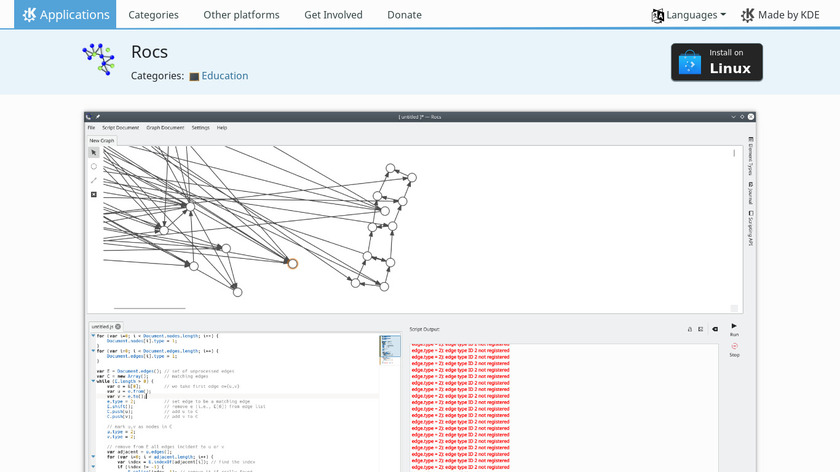
Task: Collapse the first for loop code fold
Action: pos(93,336)
